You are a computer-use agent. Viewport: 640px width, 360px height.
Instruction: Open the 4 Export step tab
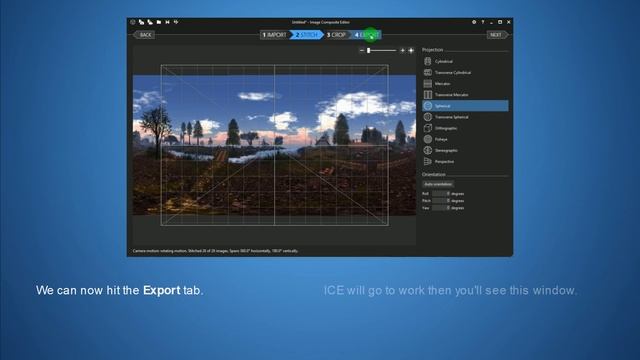click(367, 35)
